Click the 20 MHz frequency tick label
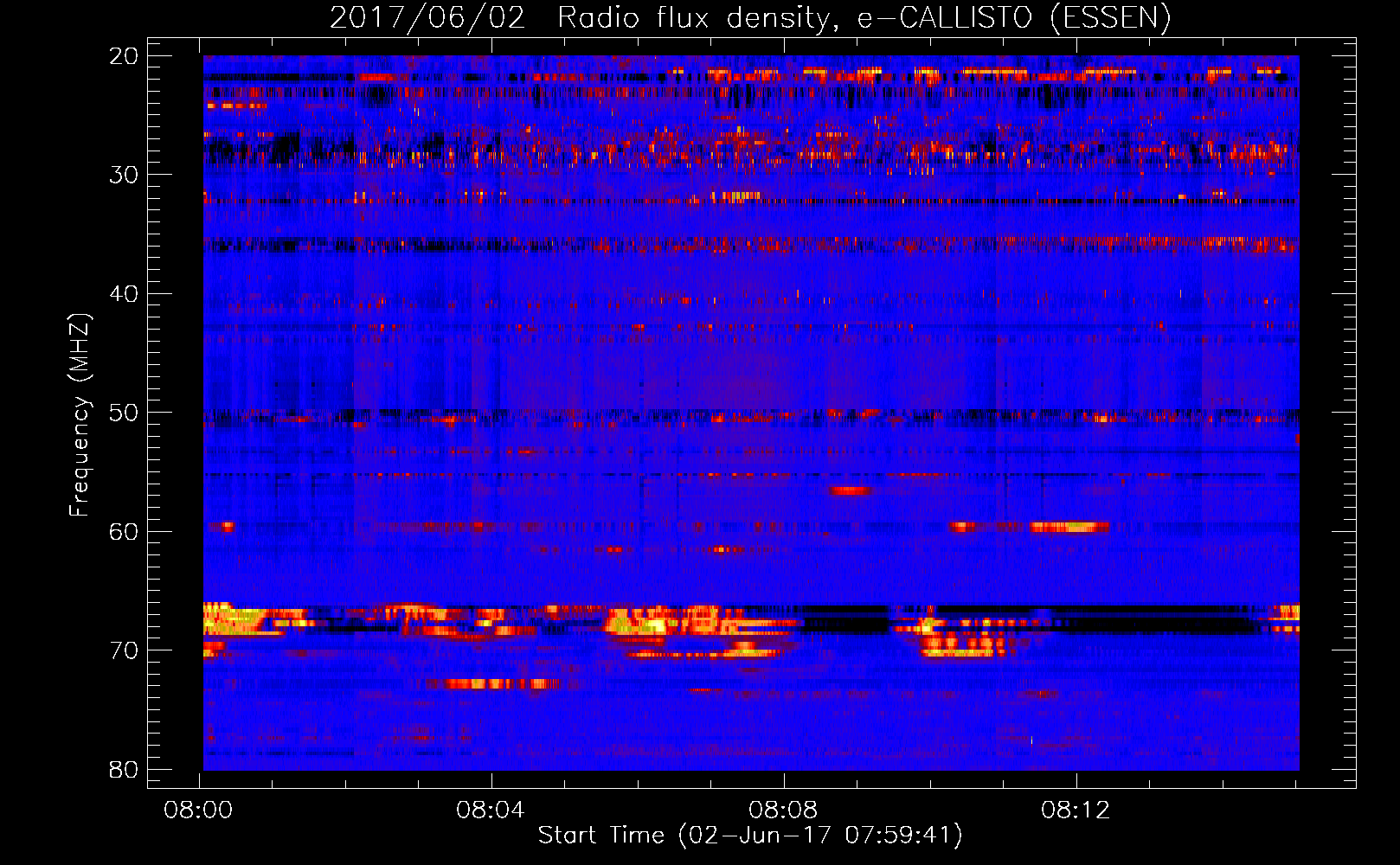1400x865 pixels. click(x=124, y=56)
